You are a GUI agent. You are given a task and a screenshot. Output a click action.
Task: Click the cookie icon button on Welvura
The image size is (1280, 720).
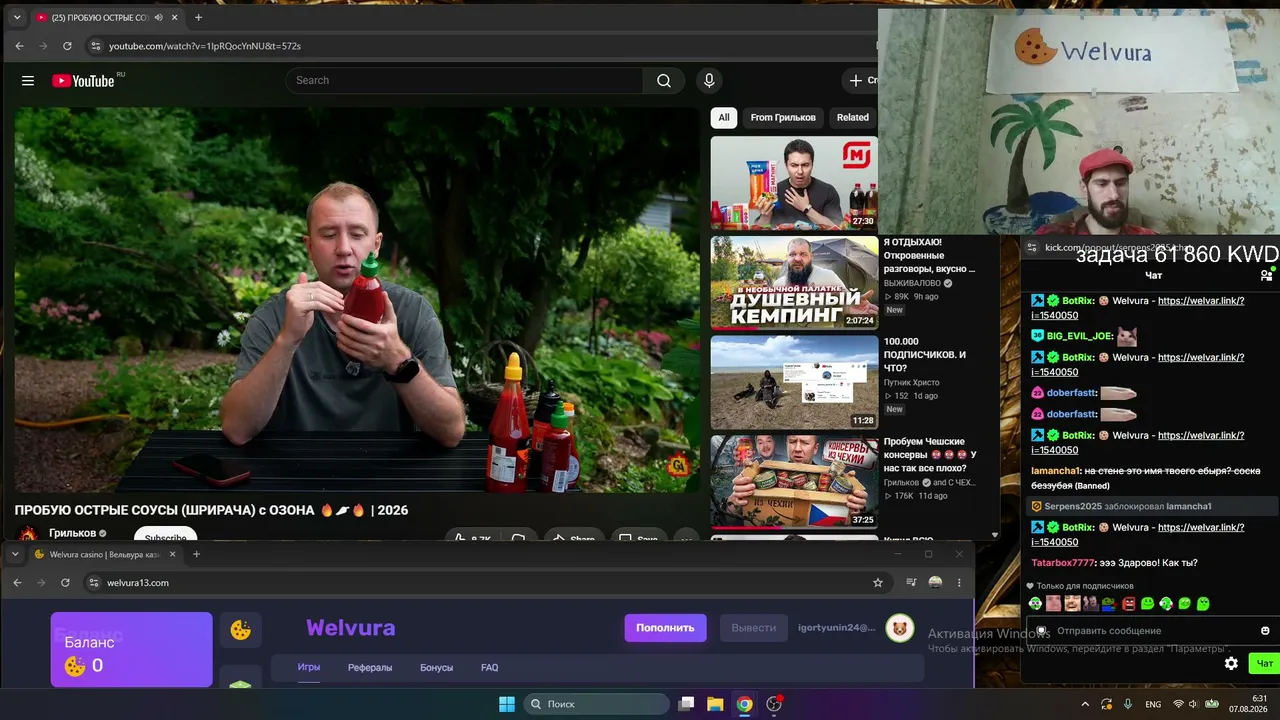pos(241,630)
